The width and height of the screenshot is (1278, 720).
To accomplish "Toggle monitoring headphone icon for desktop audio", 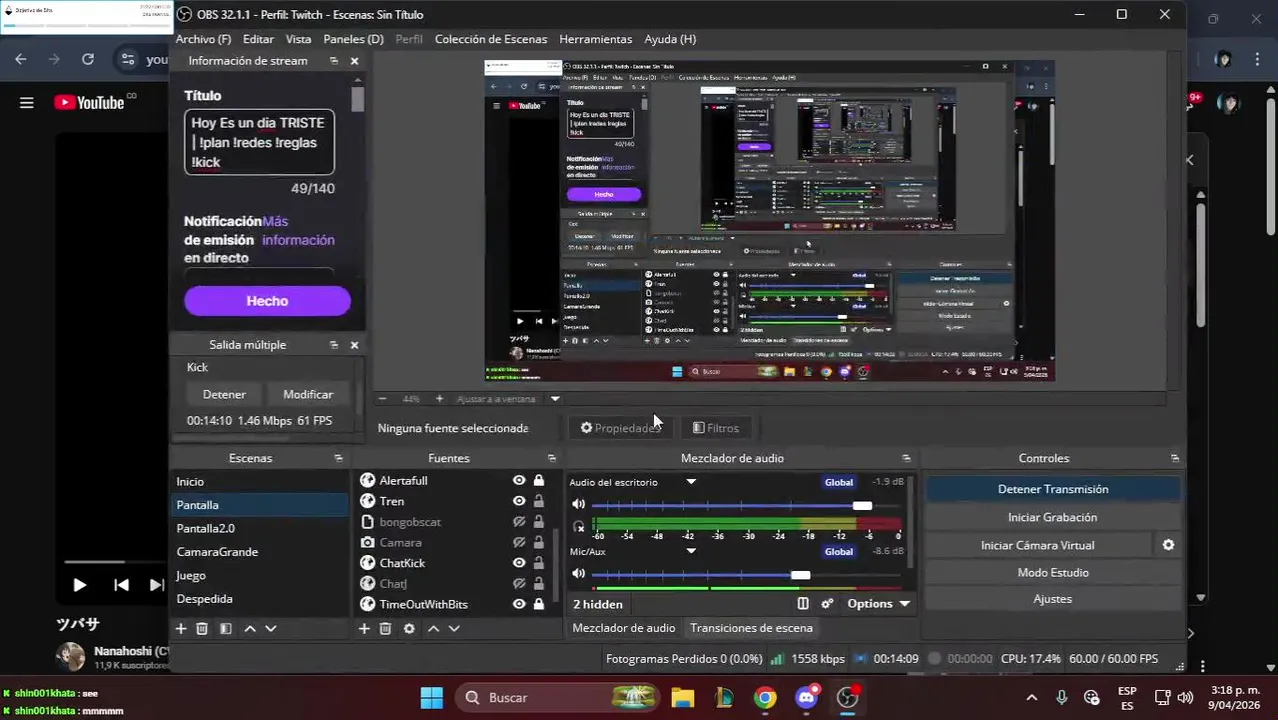I will [578, 526].
